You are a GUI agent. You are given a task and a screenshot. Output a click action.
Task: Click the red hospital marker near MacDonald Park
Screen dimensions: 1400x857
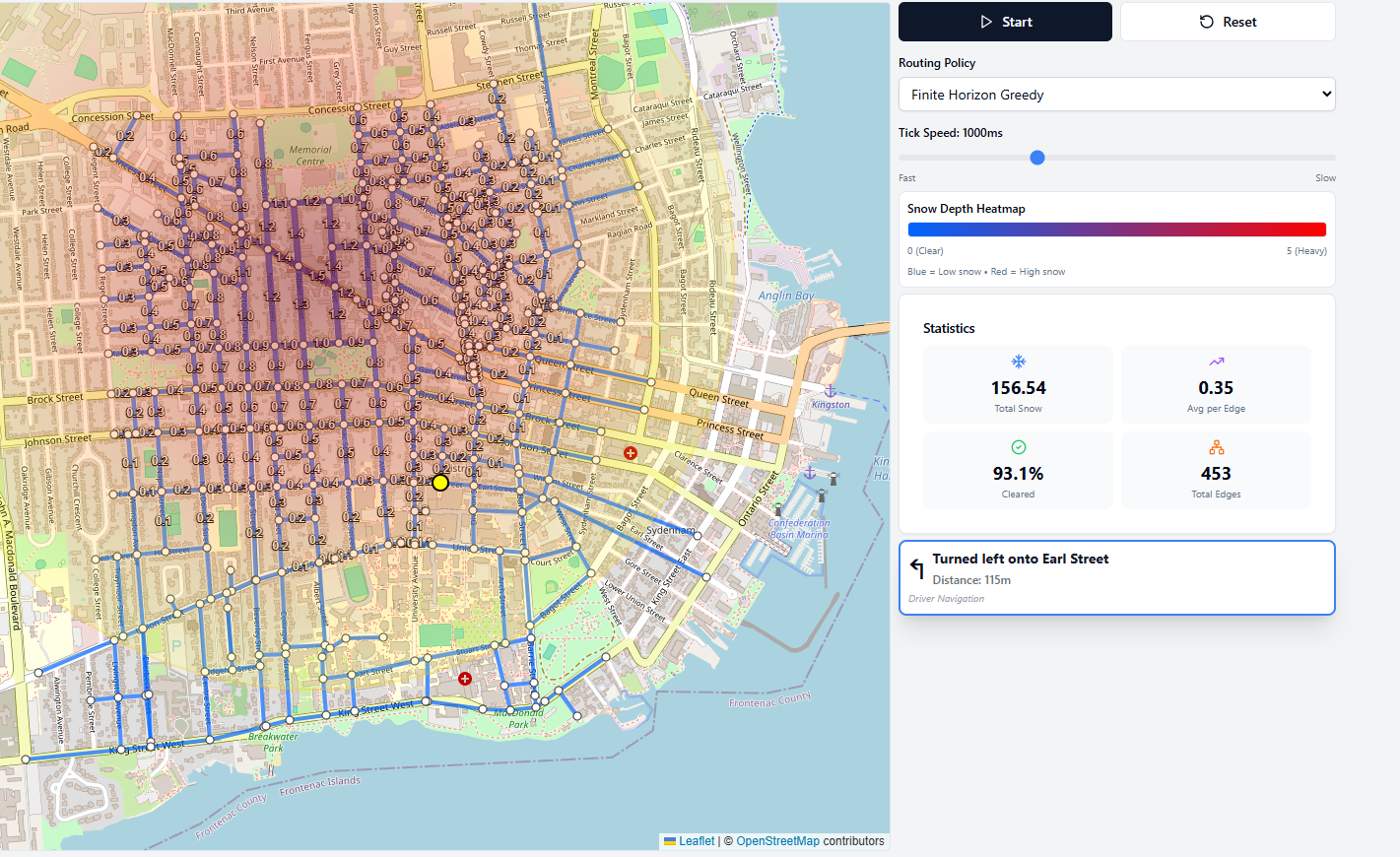click(464, 678)
